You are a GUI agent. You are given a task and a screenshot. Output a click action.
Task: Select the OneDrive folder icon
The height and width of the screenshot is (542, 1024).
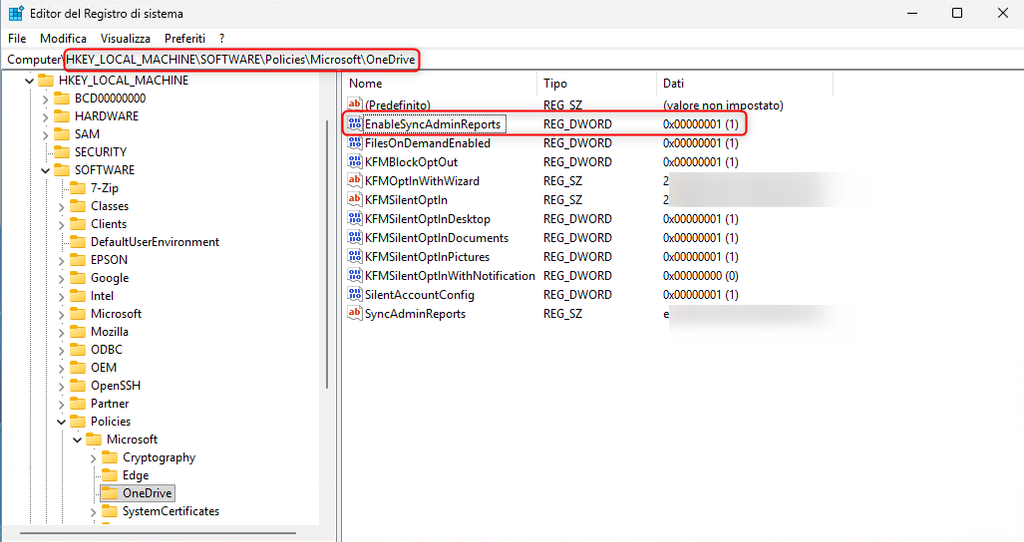click(x=110, y=493)
